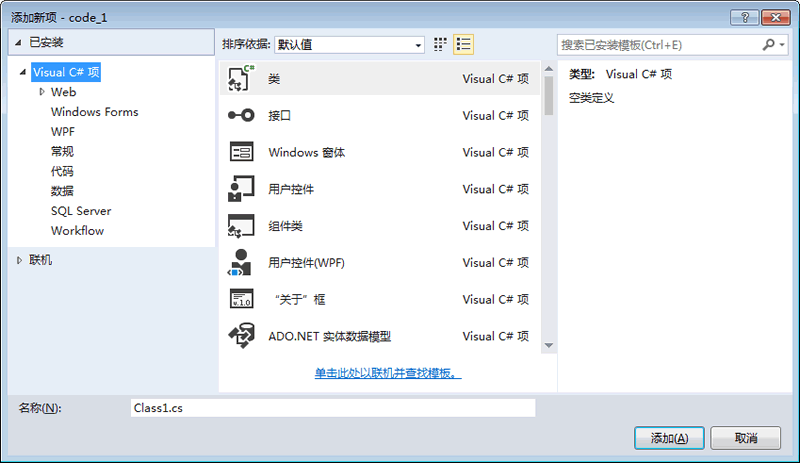Pick the ADO.NET 实体数据模型 icon
This screenshot has width=800, height=463.
click(x=242, y=336)
